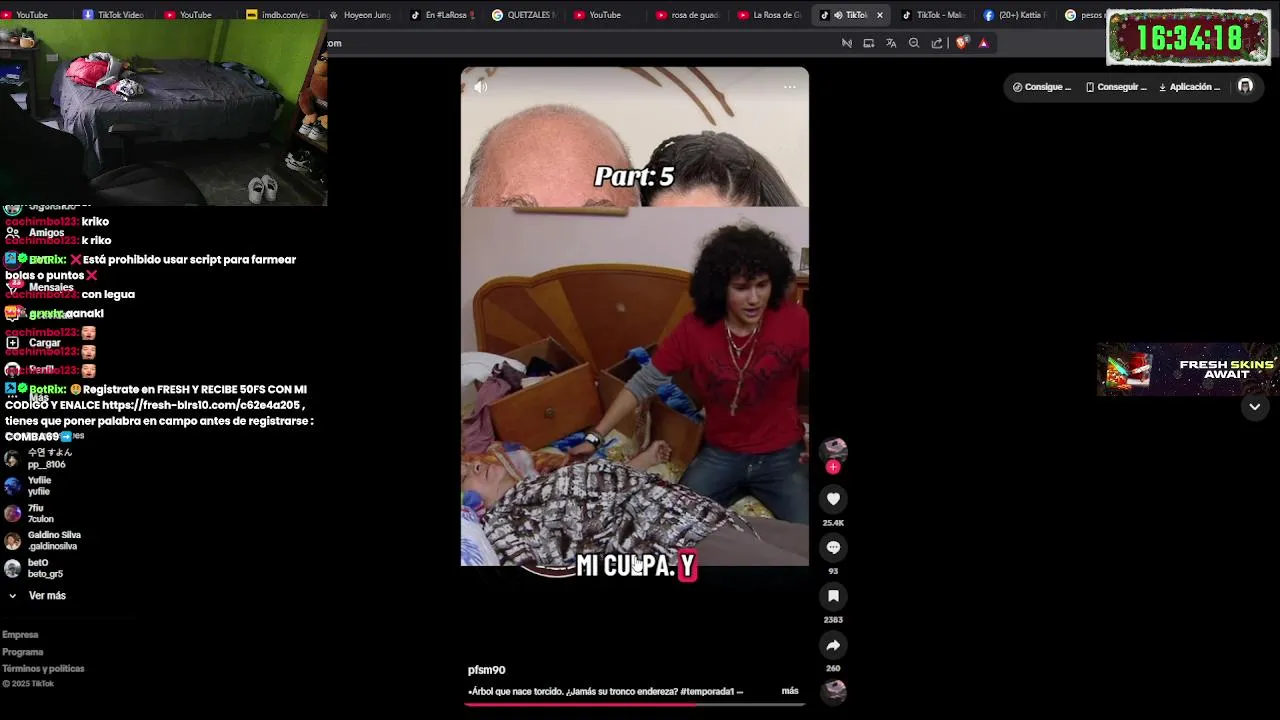Viewport: 1280px width, 720px height.
Task: Open the video three-dots options menu
Action: coord(789,87)
